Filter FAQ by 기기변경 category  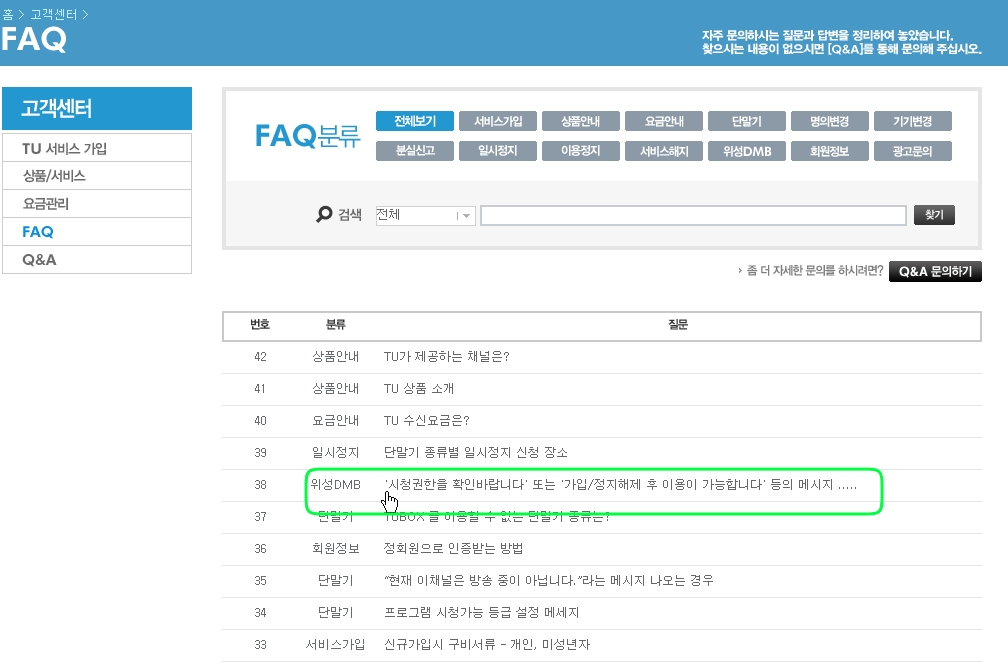pyautogui.click(x=912, y=121)
